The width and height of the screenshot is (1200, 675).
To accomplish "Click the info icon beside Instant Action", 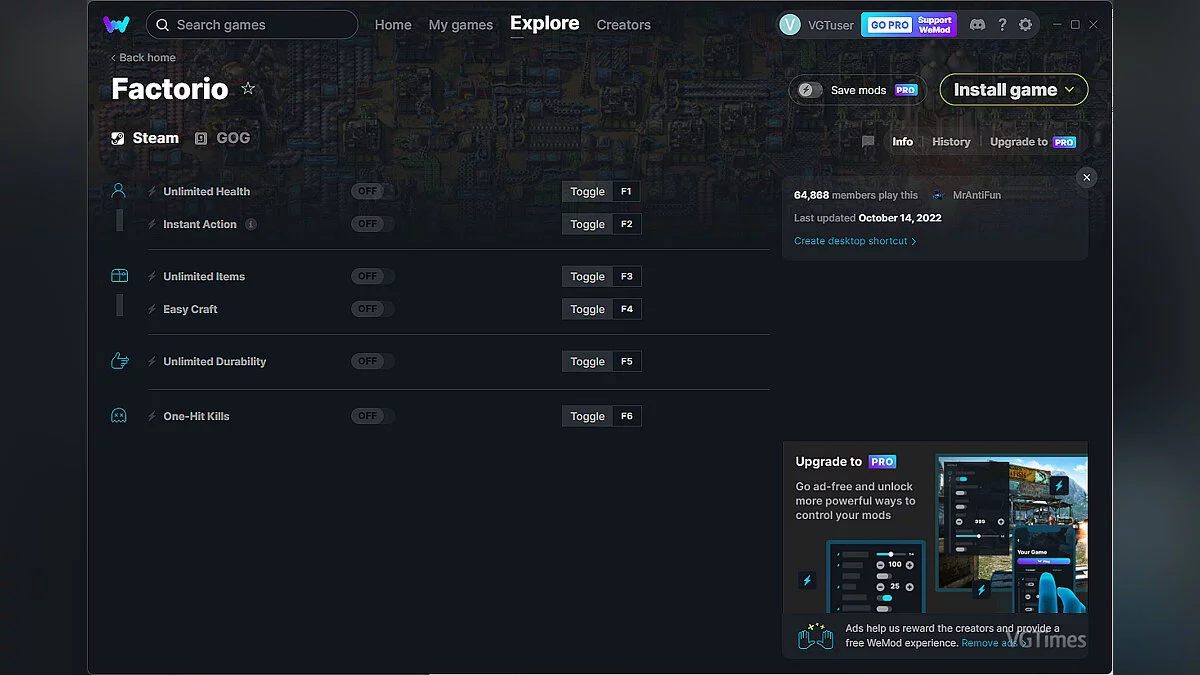I will (x=251, y=224).
